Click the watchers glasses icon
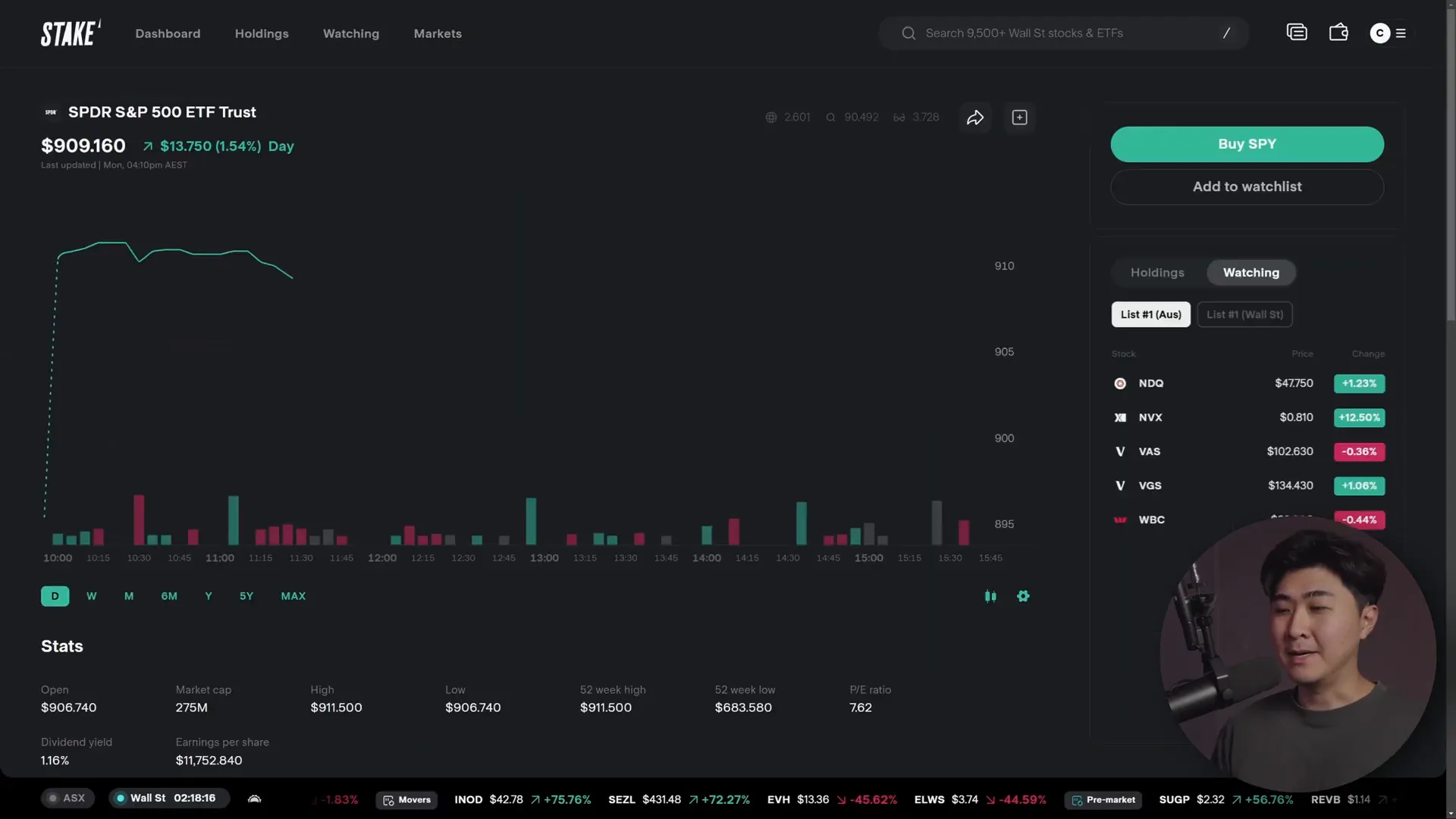 click(x=899, y=118)
